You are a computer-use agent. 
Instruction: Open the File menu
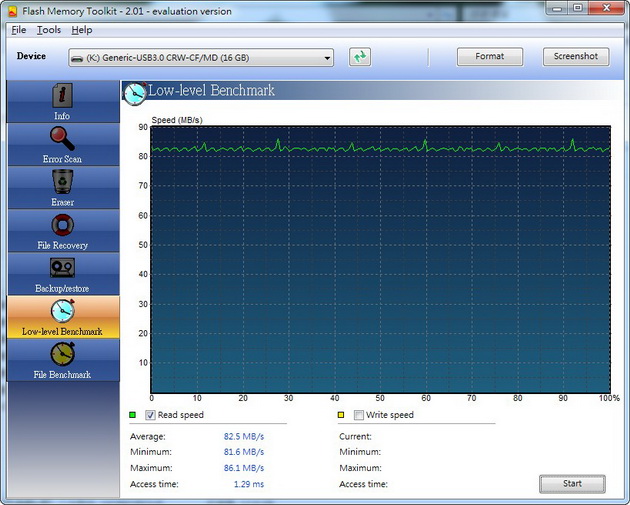click(19, 30)
